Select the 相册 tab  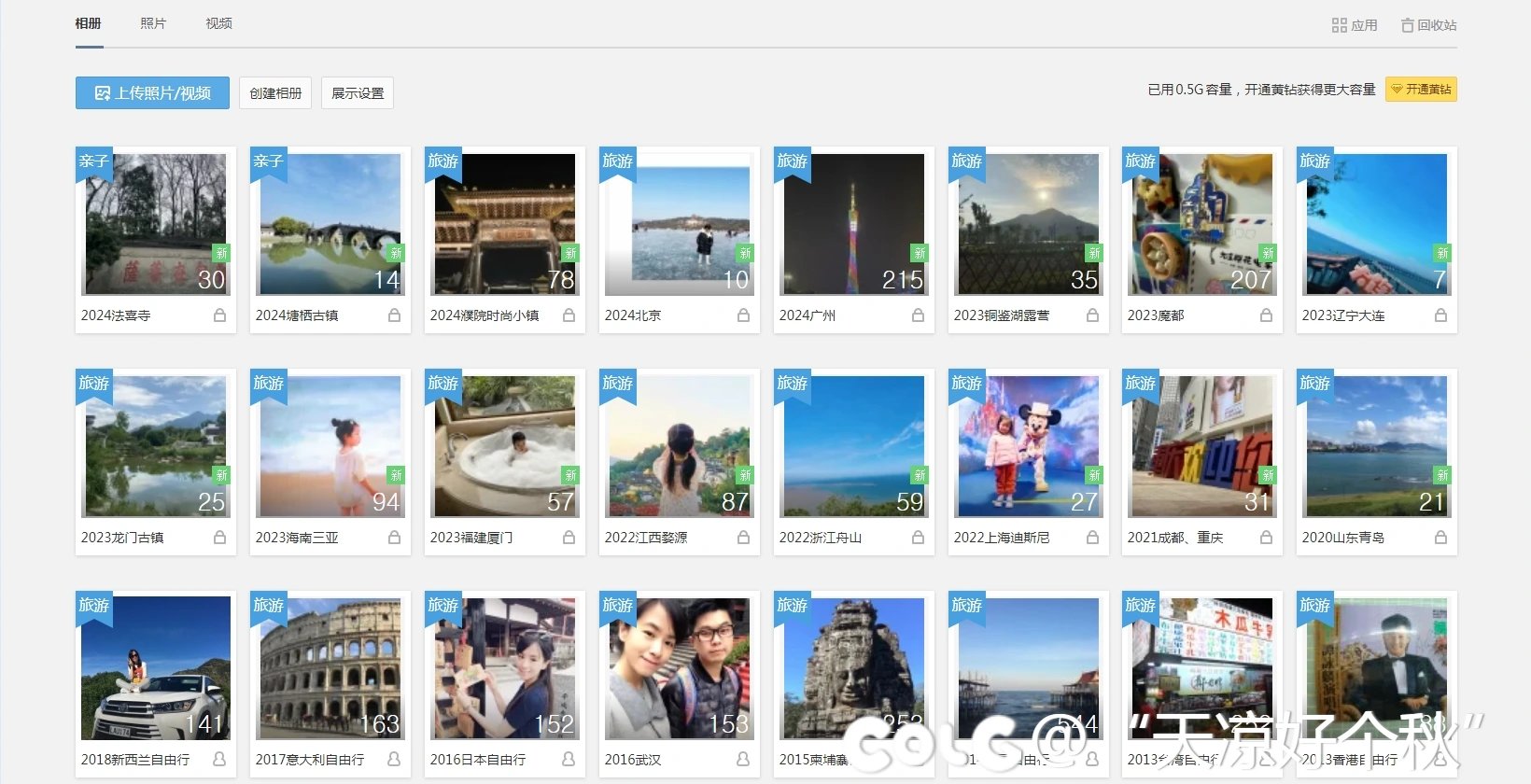(89, 23)
